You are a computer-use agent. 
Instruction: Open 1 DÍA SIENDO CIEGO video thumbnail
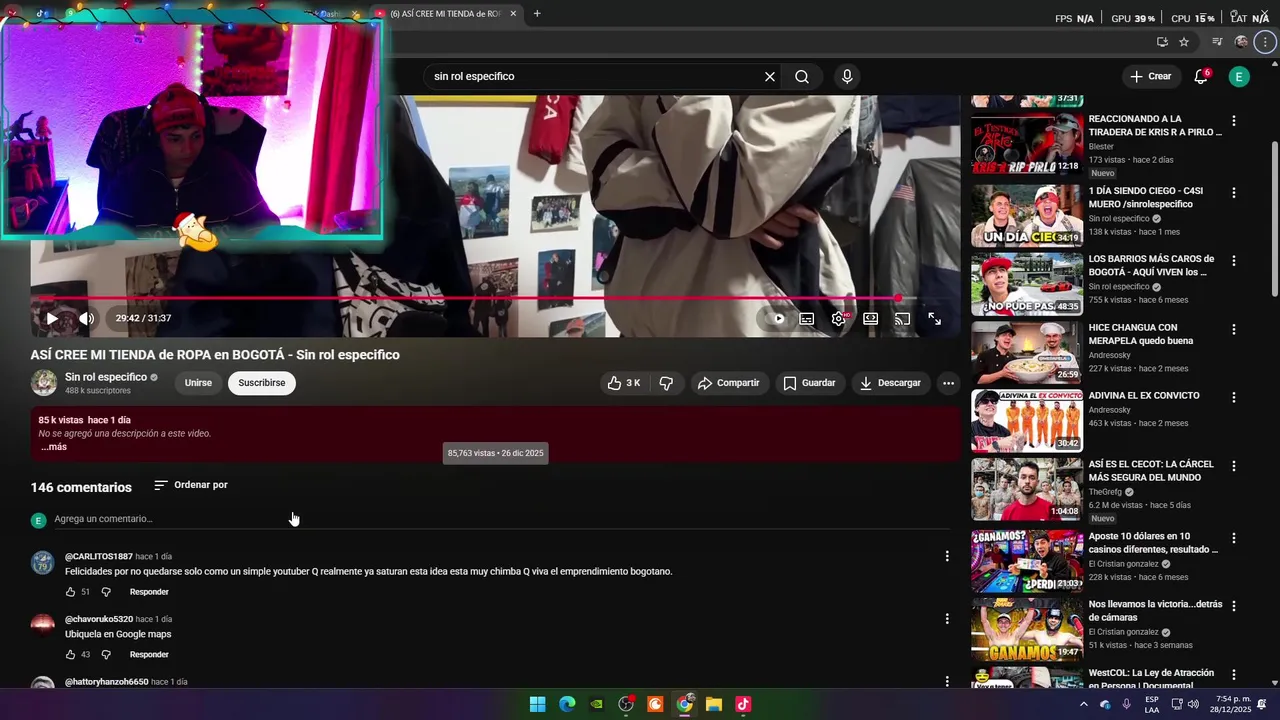point(1027,215)
